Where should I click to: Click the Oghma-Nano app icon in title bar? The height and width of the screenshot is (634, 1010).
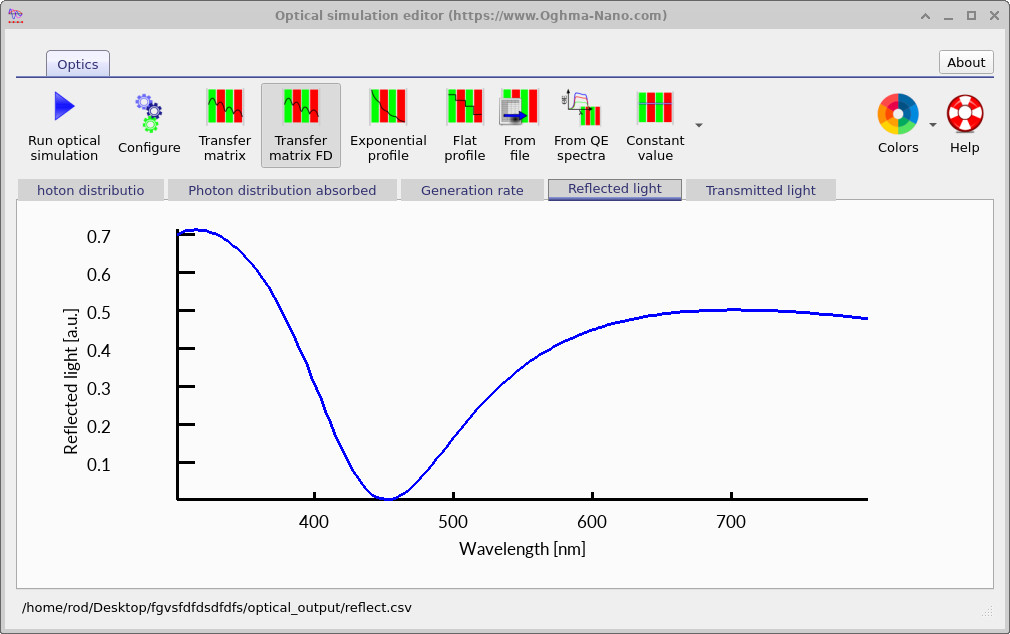pyautogui.click(x=15, y=15)
